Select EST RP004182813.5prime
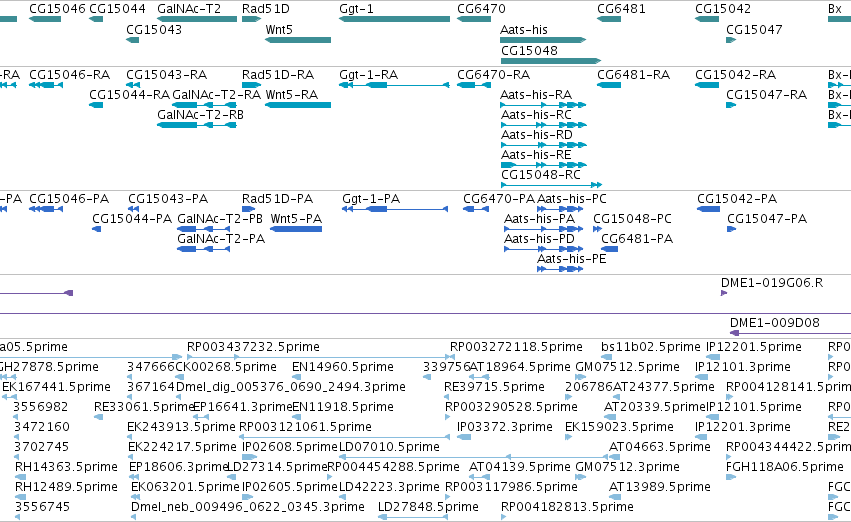The image size is (851, 522). click(567, 507)
